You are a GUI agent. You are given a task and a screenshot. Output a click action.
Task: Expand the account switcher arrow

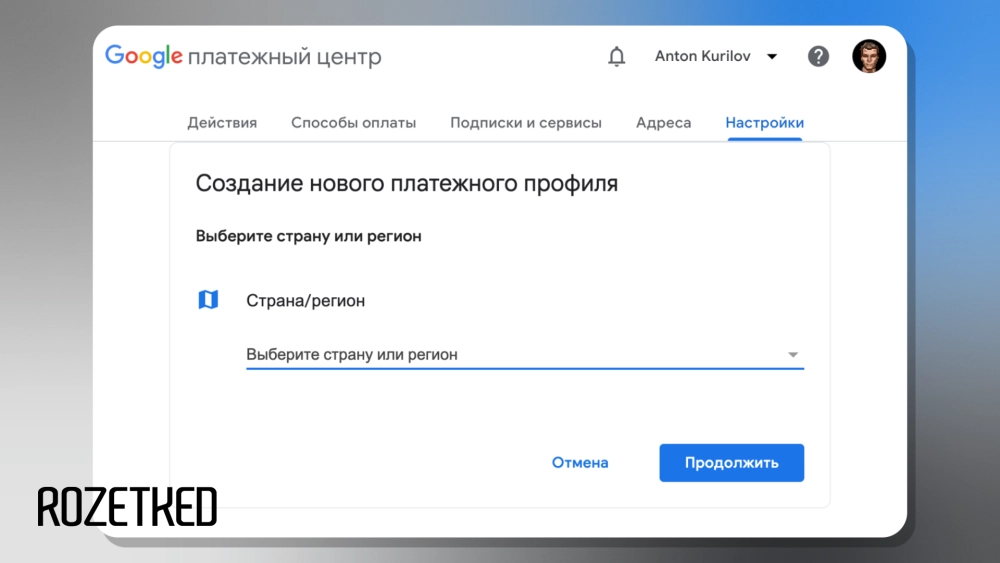pyautogui.click(x=772, y=57)
